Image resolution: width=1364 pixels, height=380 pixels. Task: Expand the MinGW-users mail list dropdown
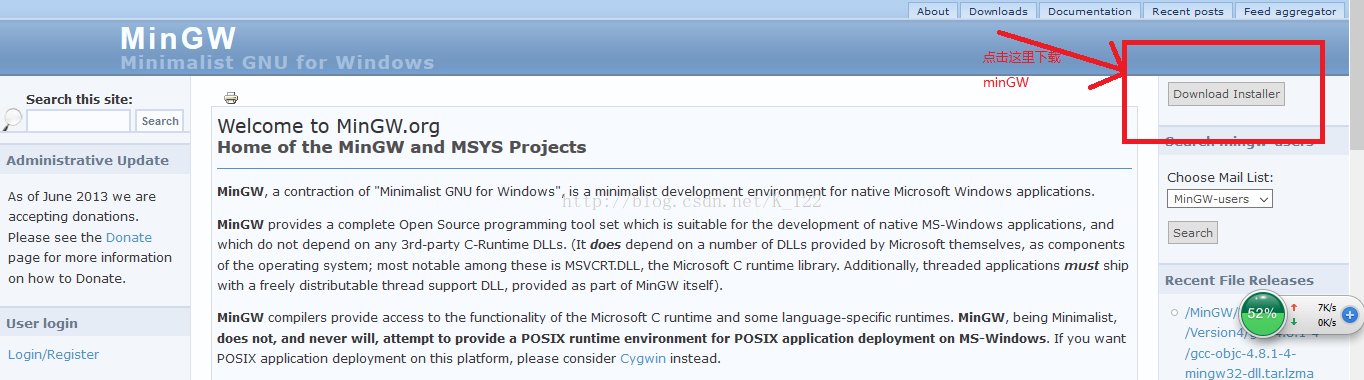coord(1220,199)
